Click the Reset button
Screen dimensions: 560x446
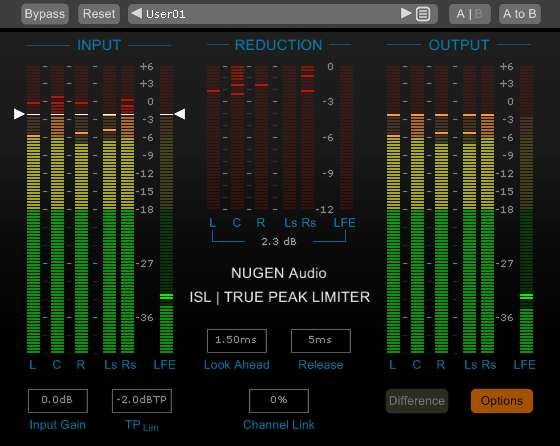(99, 14)
